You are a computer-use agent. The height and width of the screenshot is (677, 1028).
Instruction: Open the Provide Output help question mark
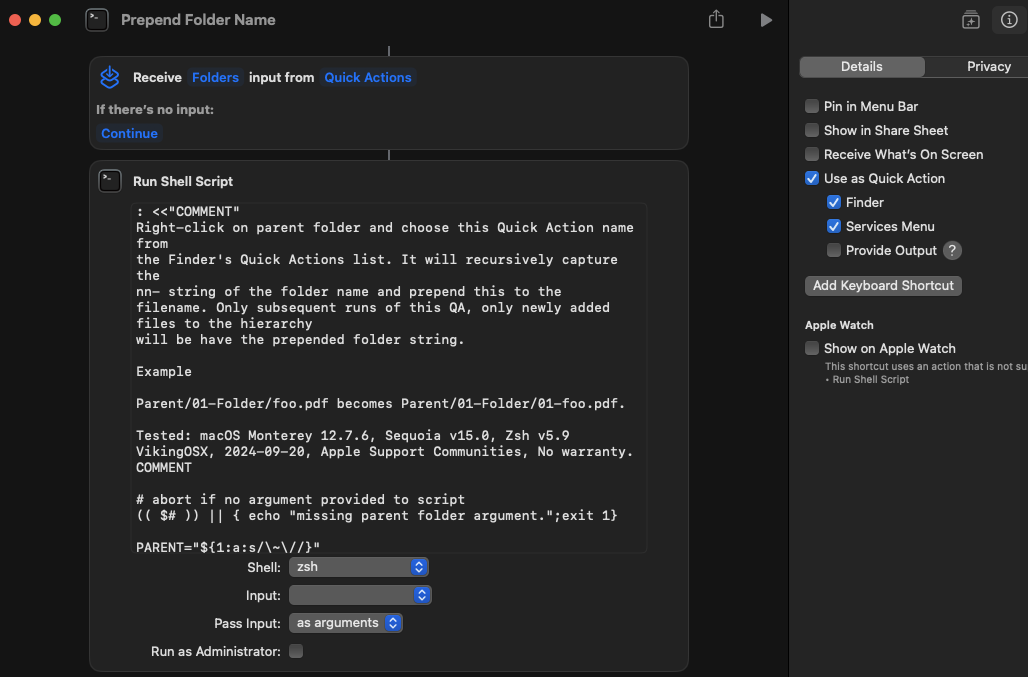(x=952, y=251)
